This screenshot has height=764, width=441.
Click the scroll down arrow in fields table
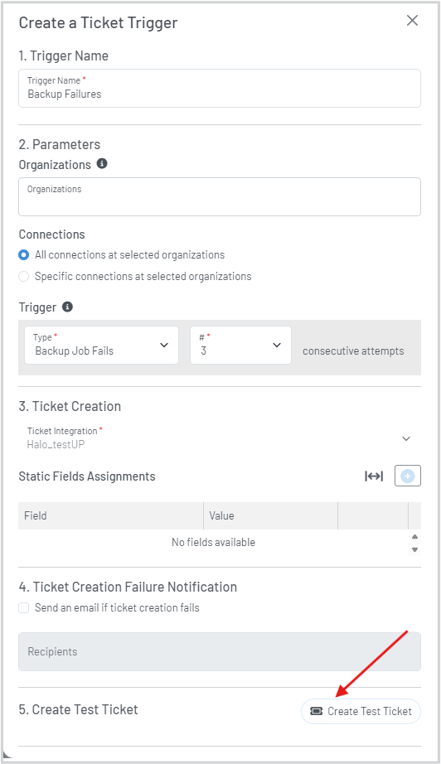(x=415, y=550)
